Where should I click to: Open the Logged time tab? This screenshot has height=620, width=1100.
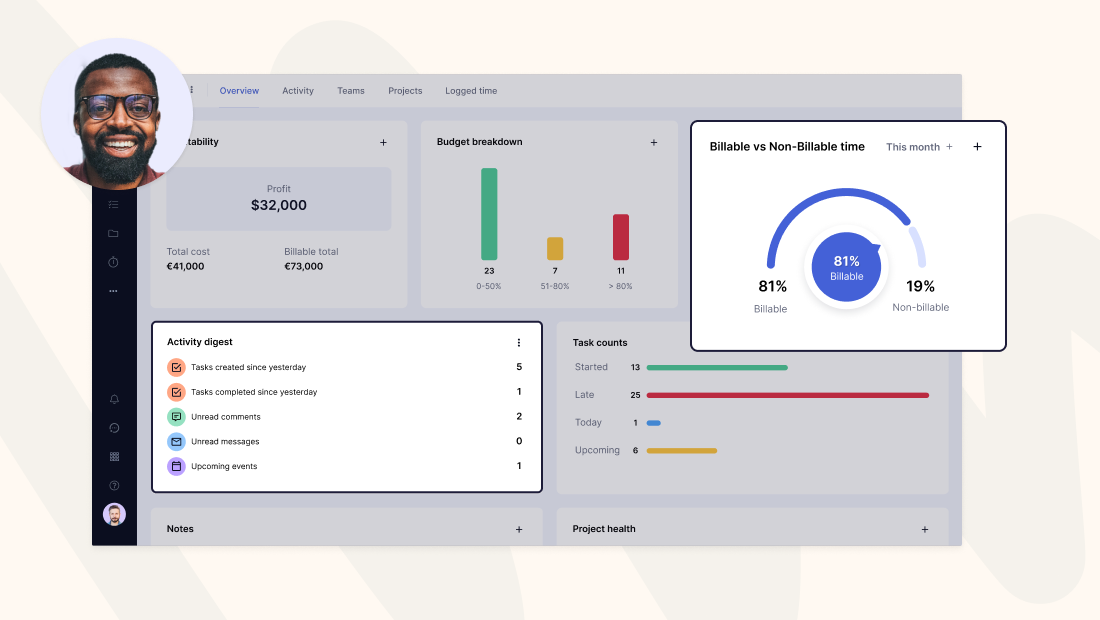(x=471, y=90)
